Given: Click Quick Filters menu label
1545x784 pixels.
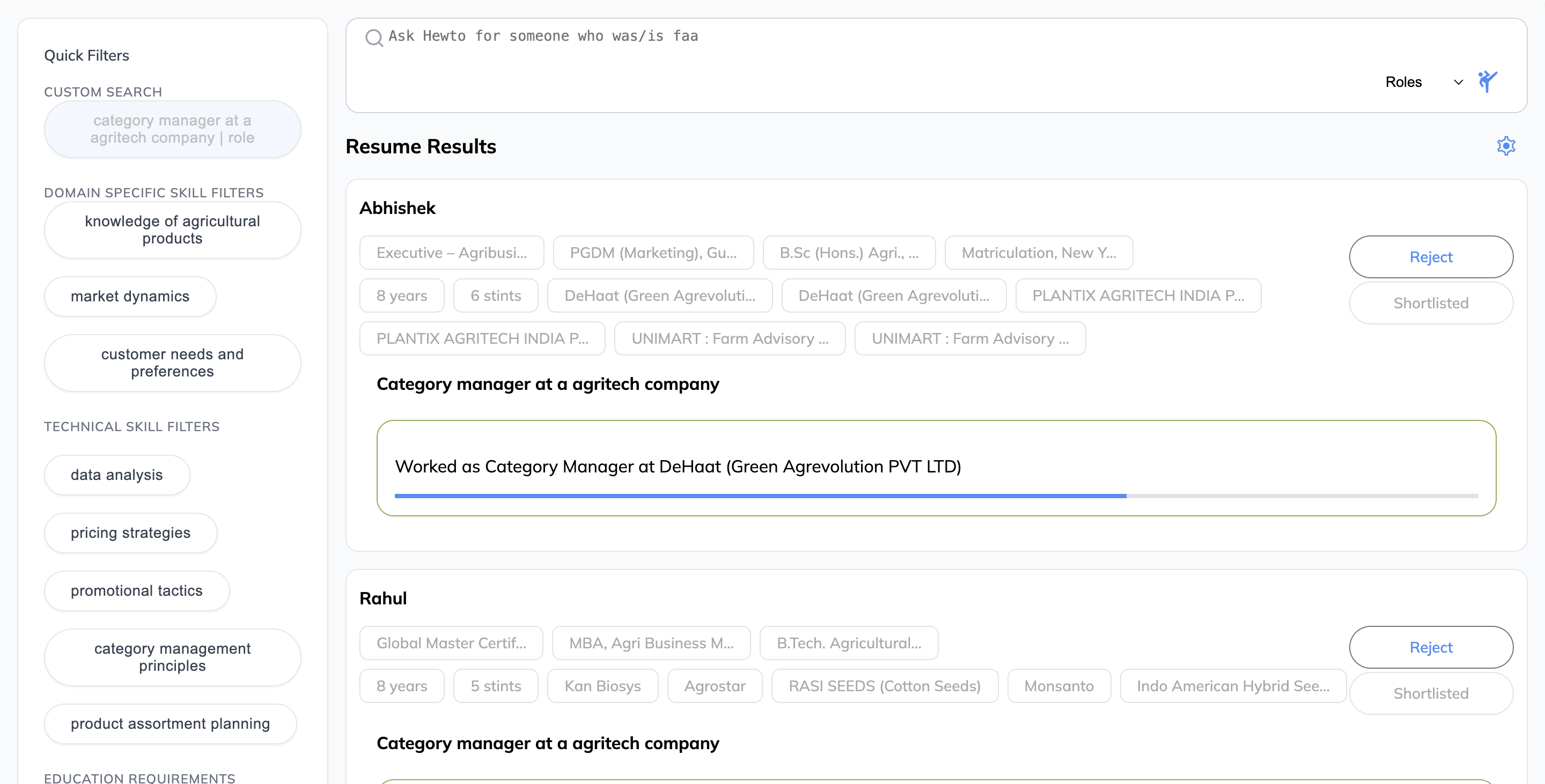Looking at the screenshot, I should tap(86, 55).
